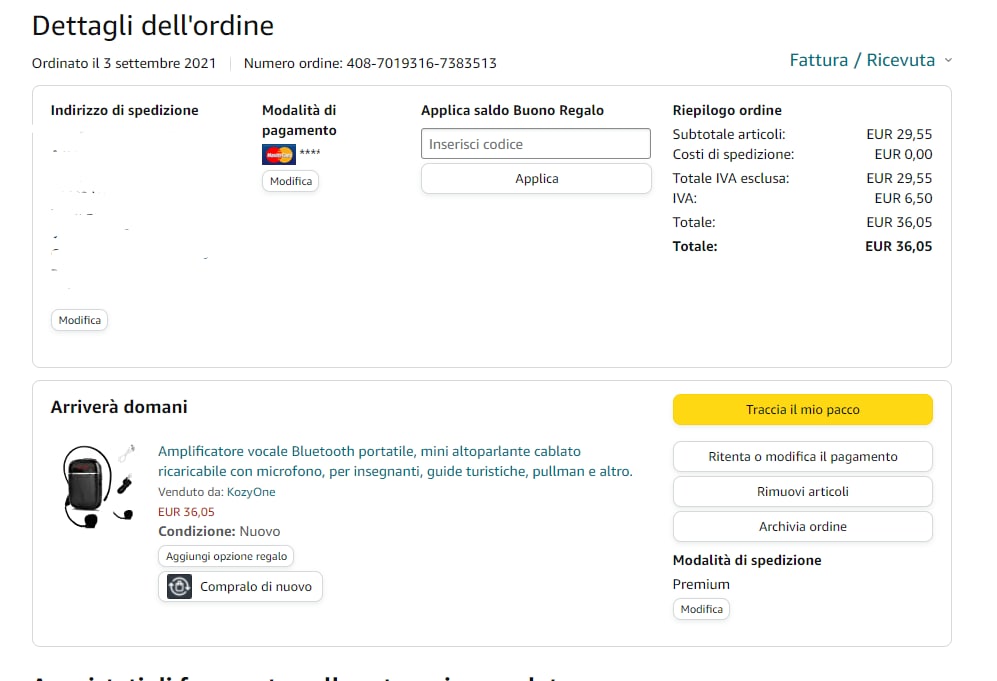Click the Totale IVA esclusa EUR 29,55 value
Image resolution: width=997 pixels, height=681 pixels.
pyautogui.click(x=899, y=178)
